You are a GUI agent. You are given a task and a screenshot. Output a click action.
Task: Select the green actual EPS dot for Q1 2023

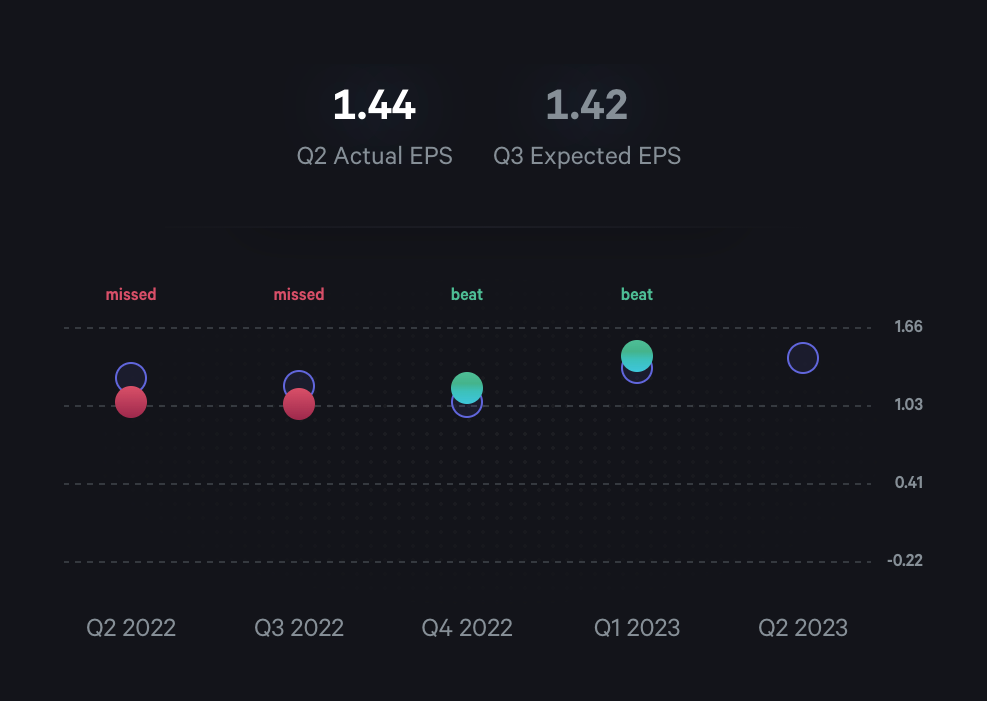[637, 355]
